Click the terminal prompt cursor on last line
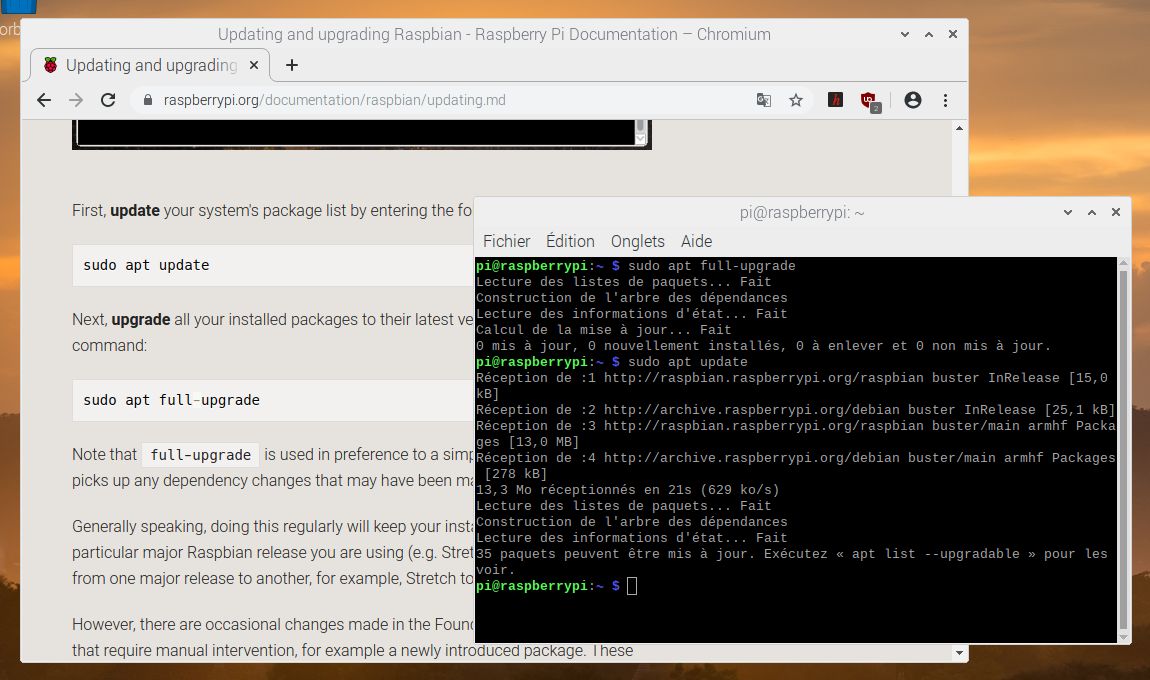This screenshot has width=1150, height=680. pos(632,585)
